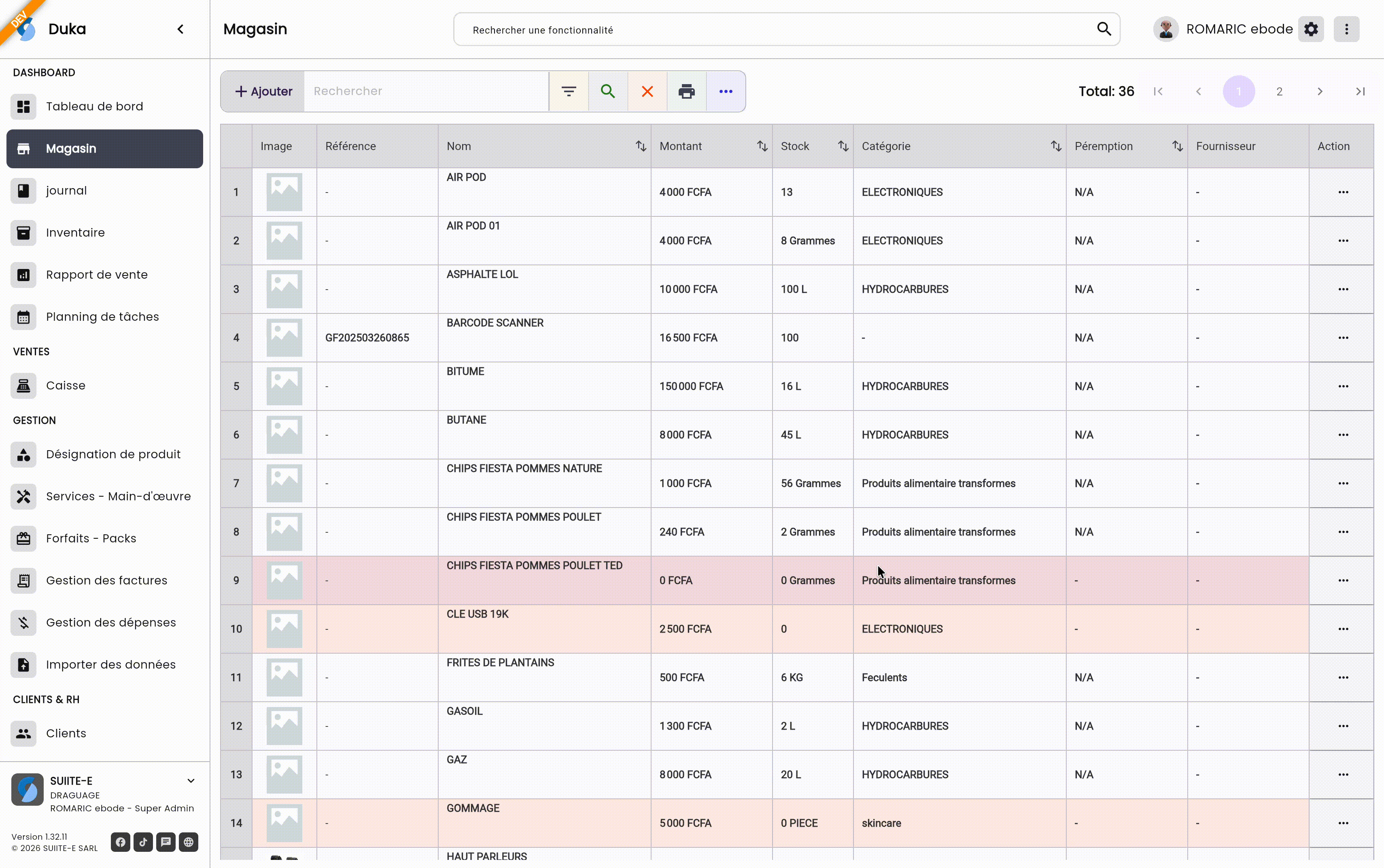The image size is (1384, 868).
Task: Click the Rechercher product search field
Action: click(425, 91)
